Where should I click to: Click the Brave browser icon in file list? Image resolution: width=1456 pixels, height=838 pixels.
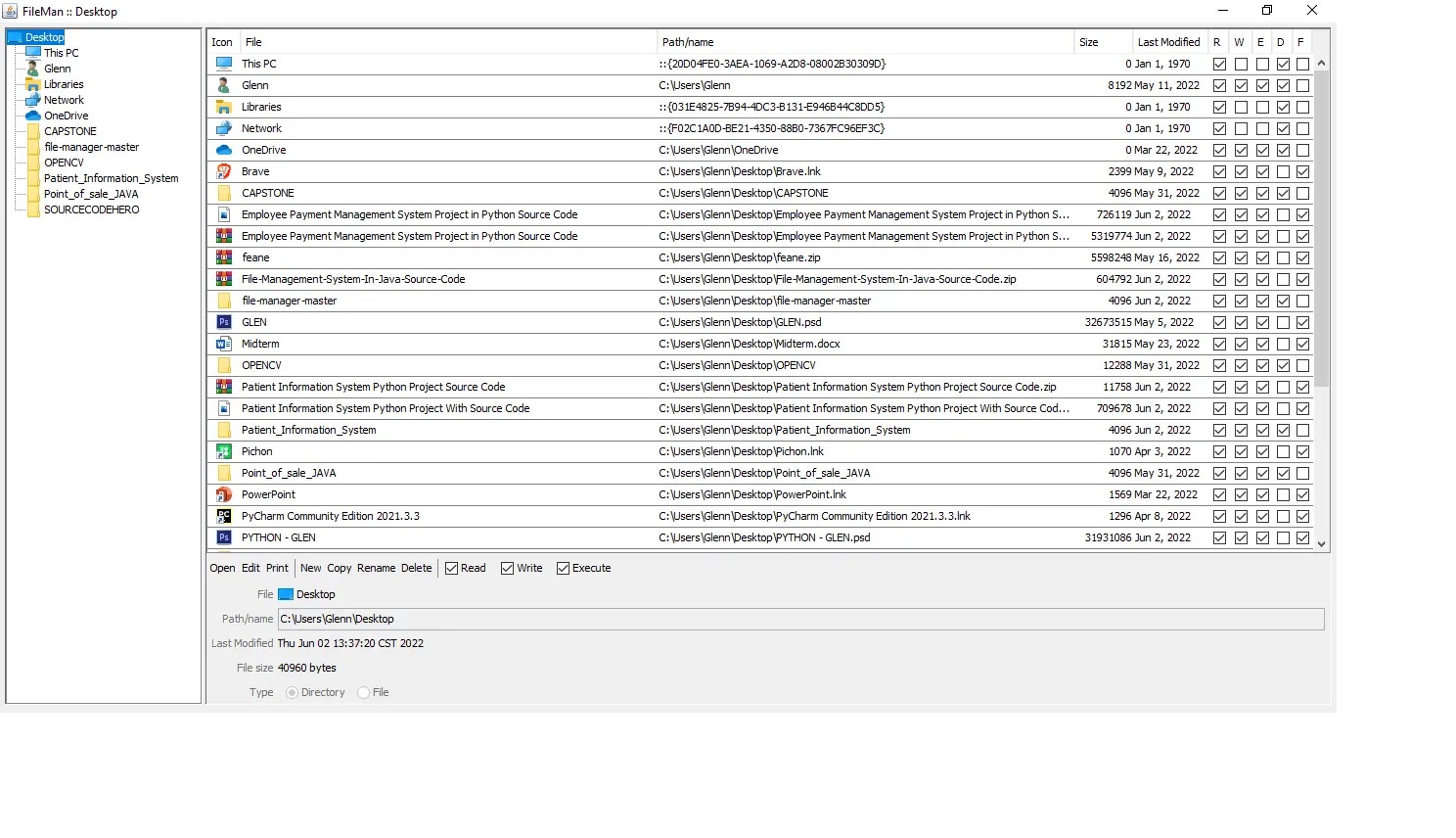pos(224,171)
